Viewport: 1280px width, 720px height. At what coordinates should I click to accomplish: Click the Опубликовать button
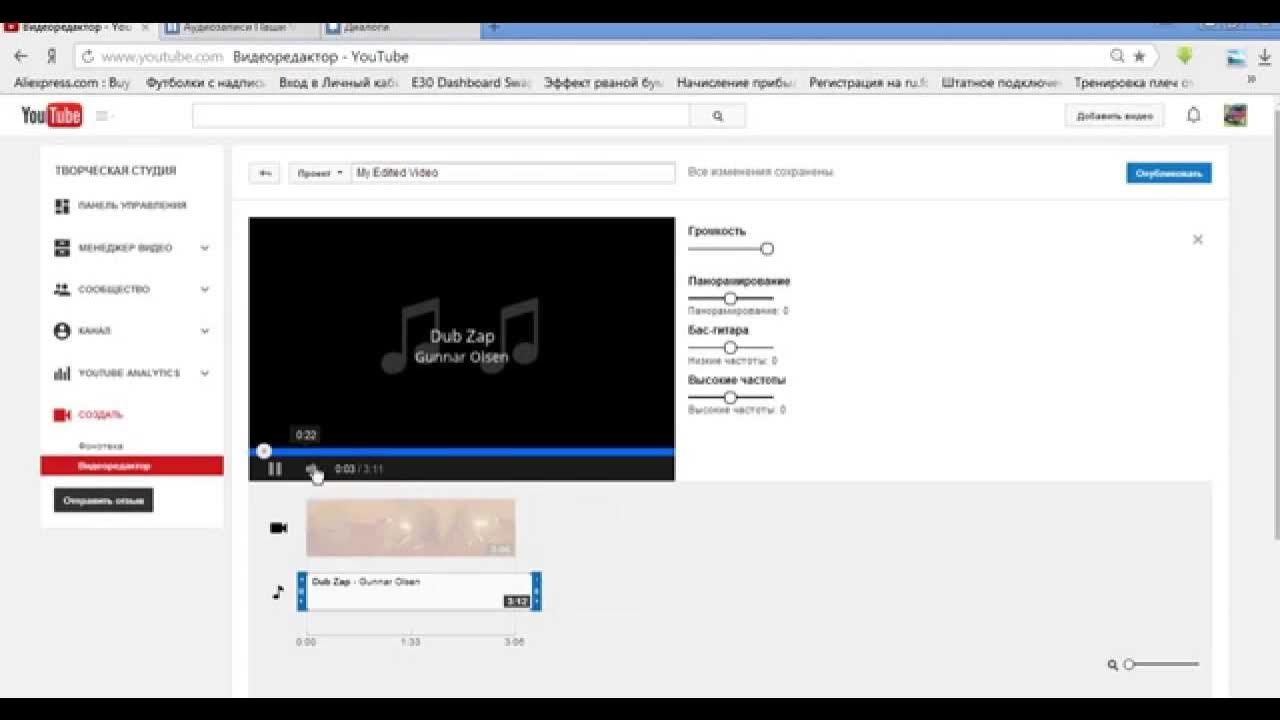pyautogui.click(x=1169, y=173)
